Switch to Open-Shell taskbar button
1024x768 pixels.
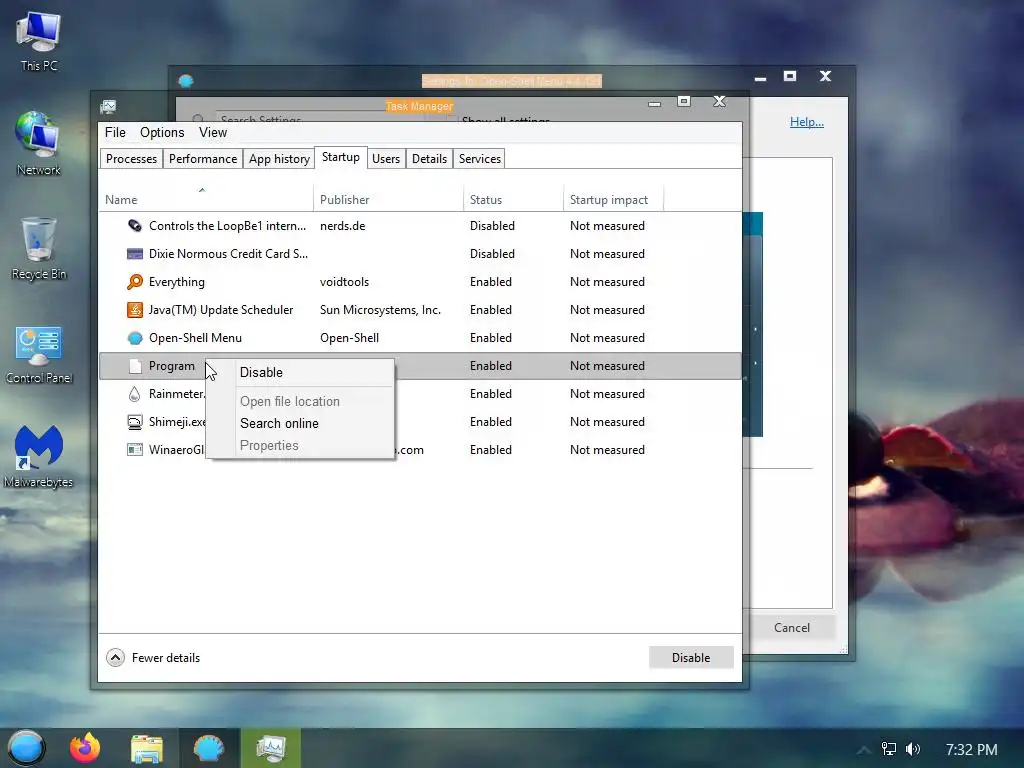(209, 748)
